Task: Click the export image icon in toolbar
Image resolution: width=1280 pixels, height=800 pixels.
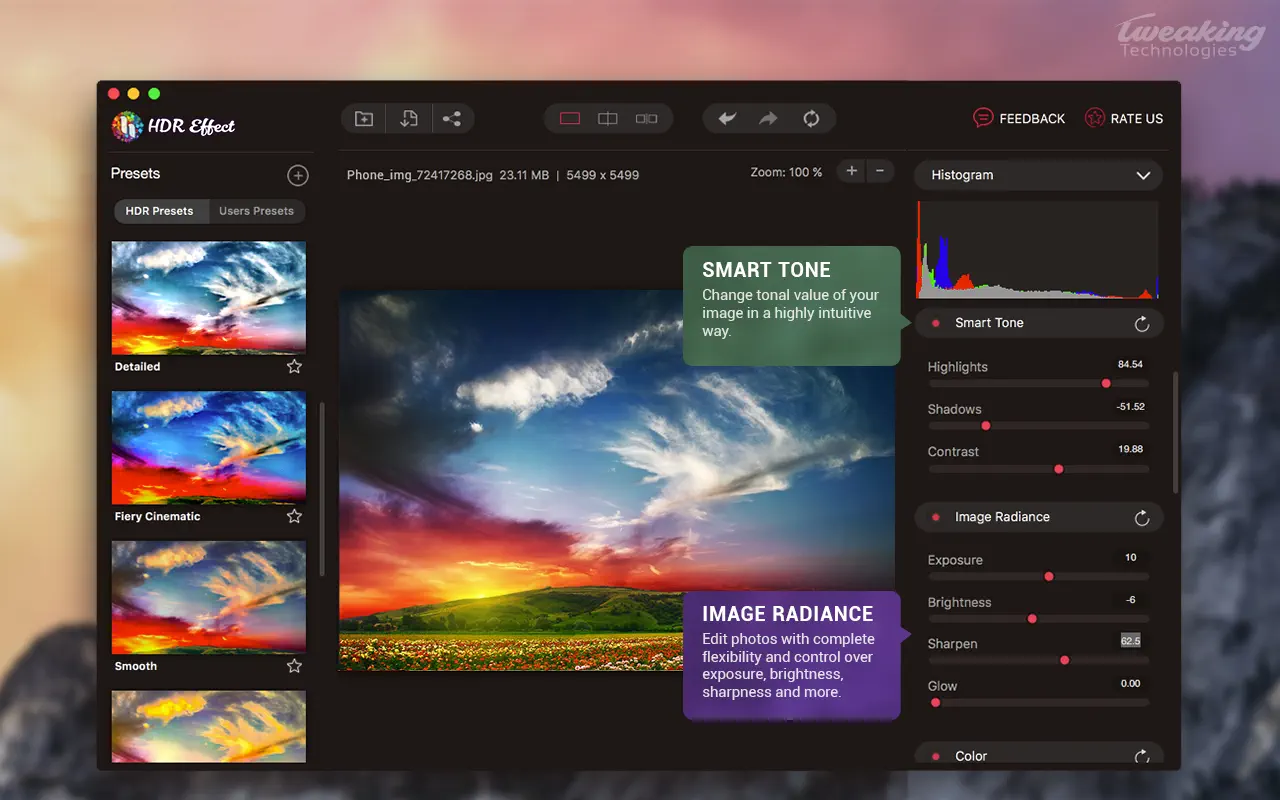Action: point(408,119)
